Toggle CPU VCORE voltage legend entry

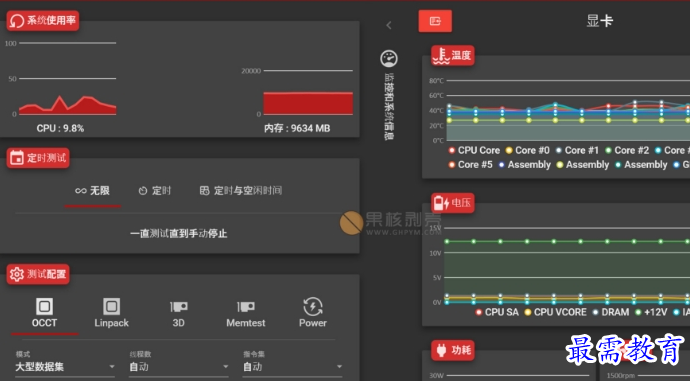click(x=555, y=312)
